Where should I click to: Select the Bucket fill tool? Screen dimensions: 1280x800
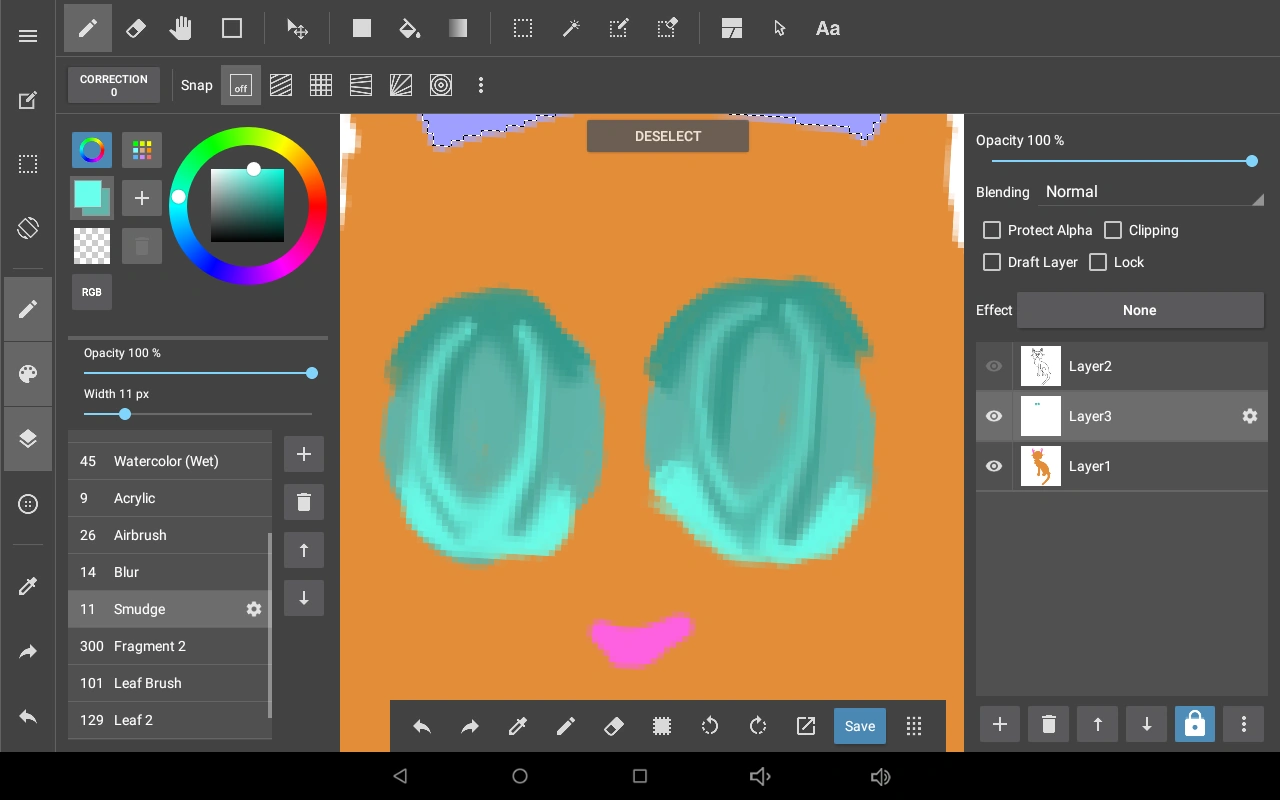409,29
